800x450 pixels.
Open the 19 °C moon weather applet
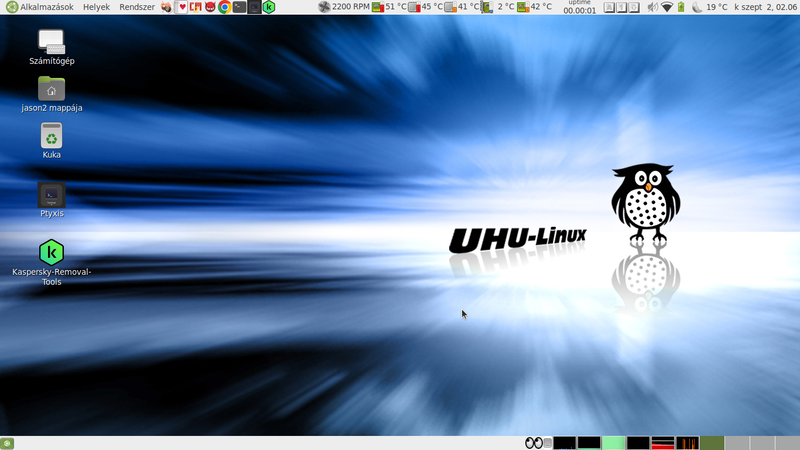pyautogui.click(x=710, y=7)
